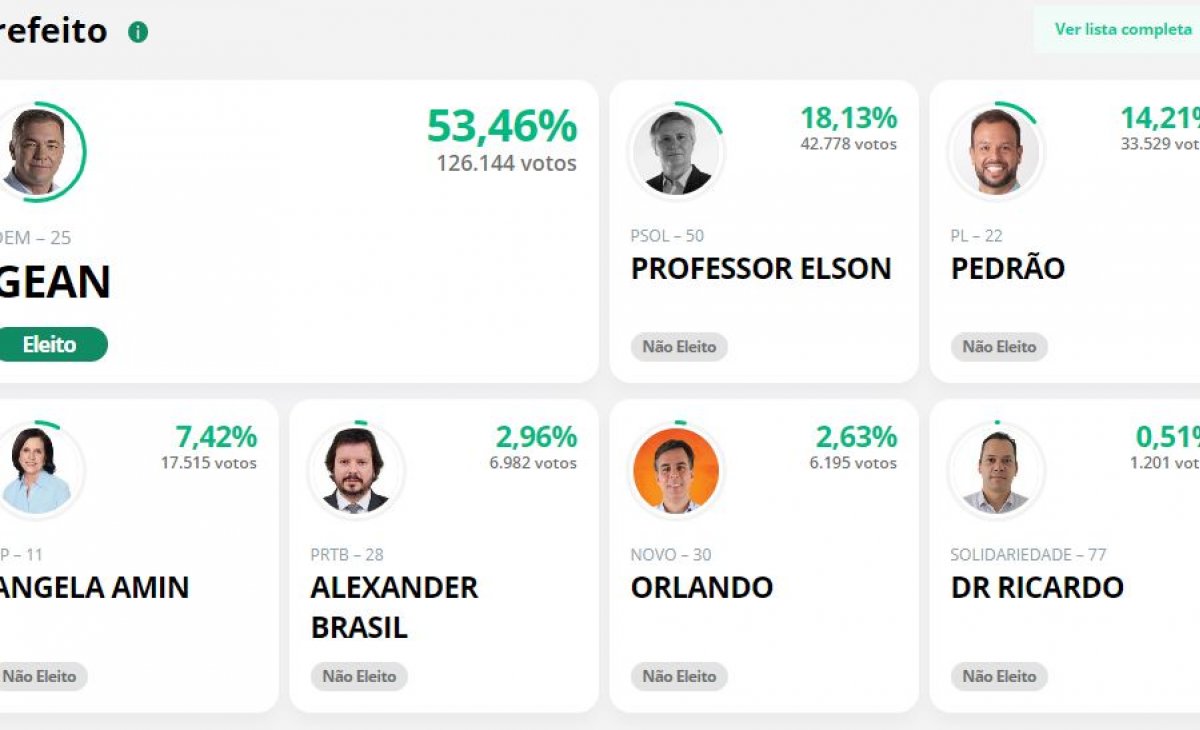Open Angela Amin's profile photo
The image size is (1200, 730).
click(37, 470)
